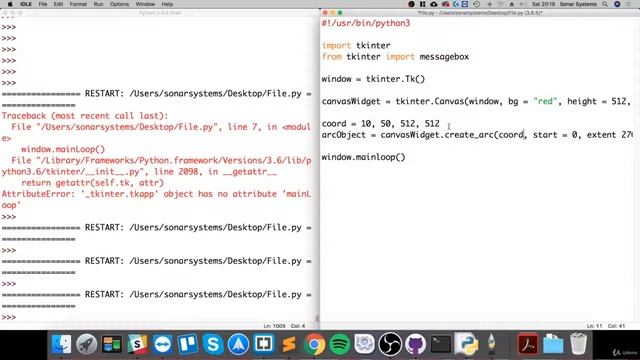This screenshot has height=360, width=640.
Task: Click 'create_arc' in the arcObject line
Action: point(469,135)
